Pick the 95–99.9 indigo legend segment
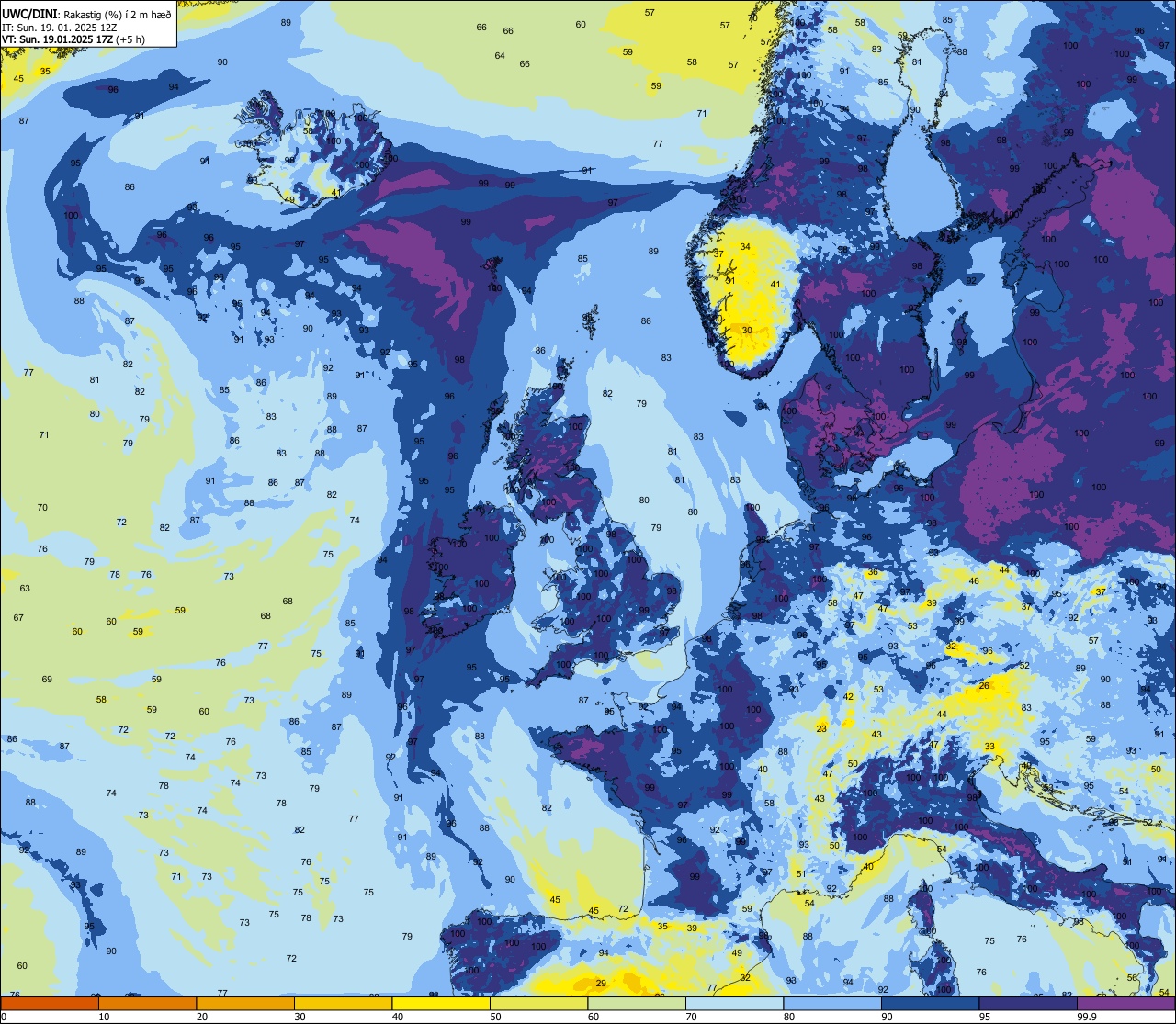Viewport: 1176px width, 1024px height. (x=1028, y=1003)
